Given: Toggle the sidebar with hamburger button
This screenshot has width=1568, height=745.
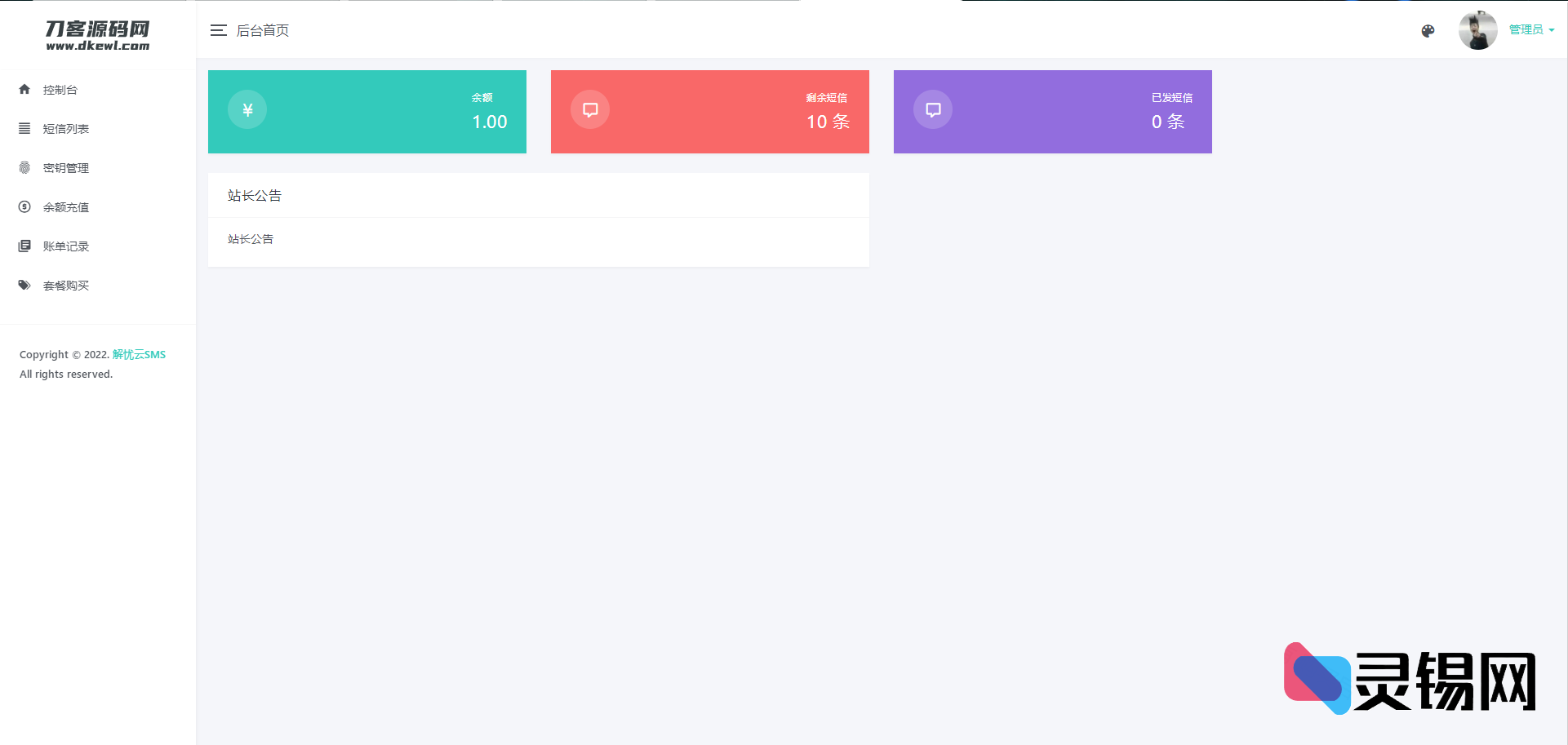Looking at the screenshot, I should 218,31.
